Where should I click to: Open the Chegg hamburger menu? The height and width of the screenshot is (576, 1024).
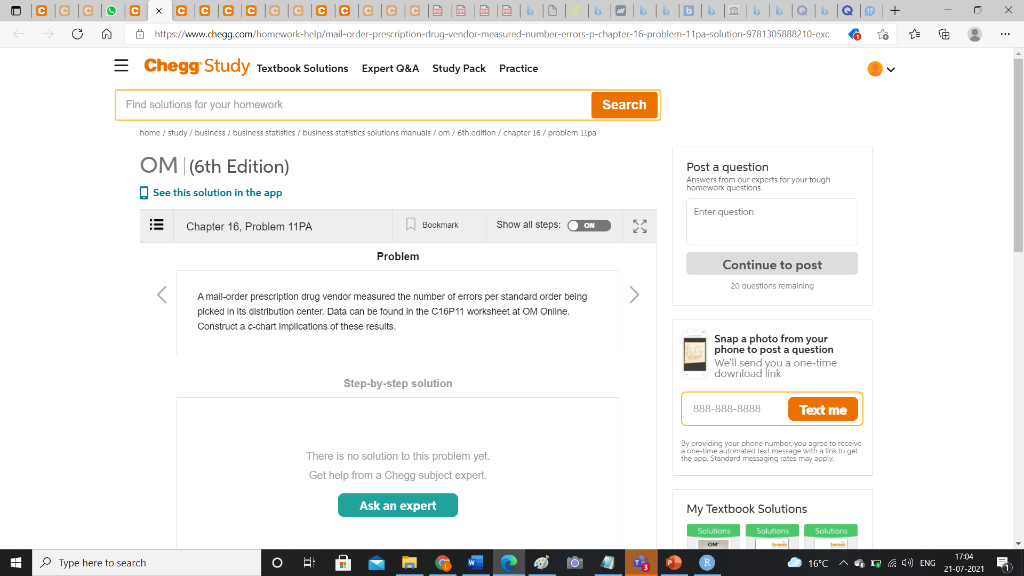point(121,65)
